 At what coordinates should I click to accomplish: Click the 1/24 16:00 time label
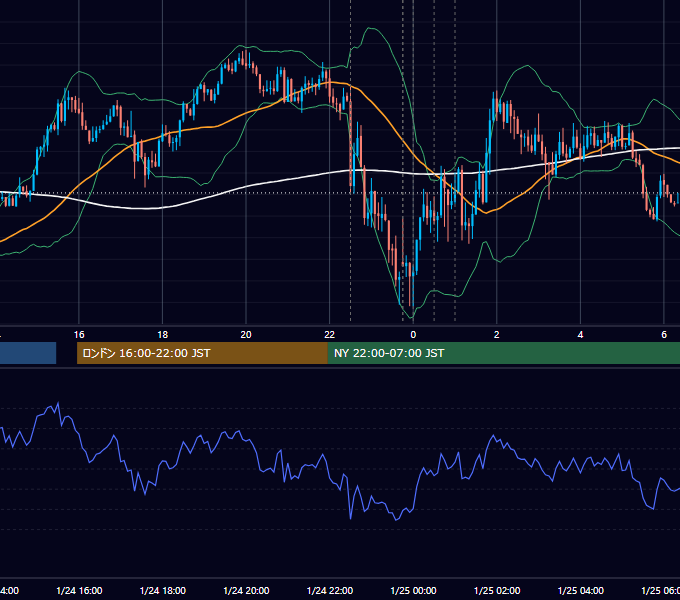79,590
